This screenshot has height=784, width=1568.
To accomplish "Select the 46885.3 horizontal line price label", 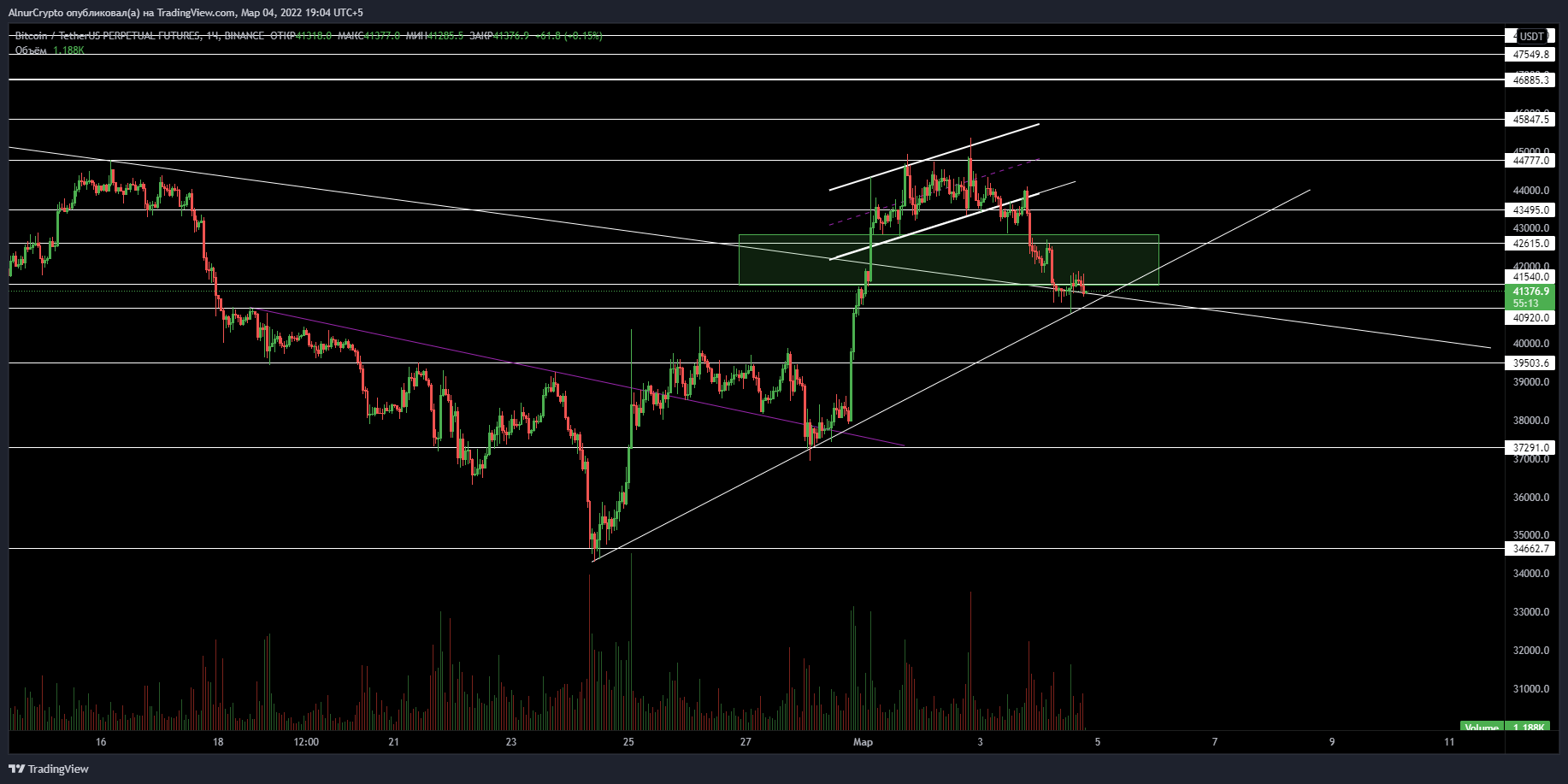I will (x=1530, y=80).
